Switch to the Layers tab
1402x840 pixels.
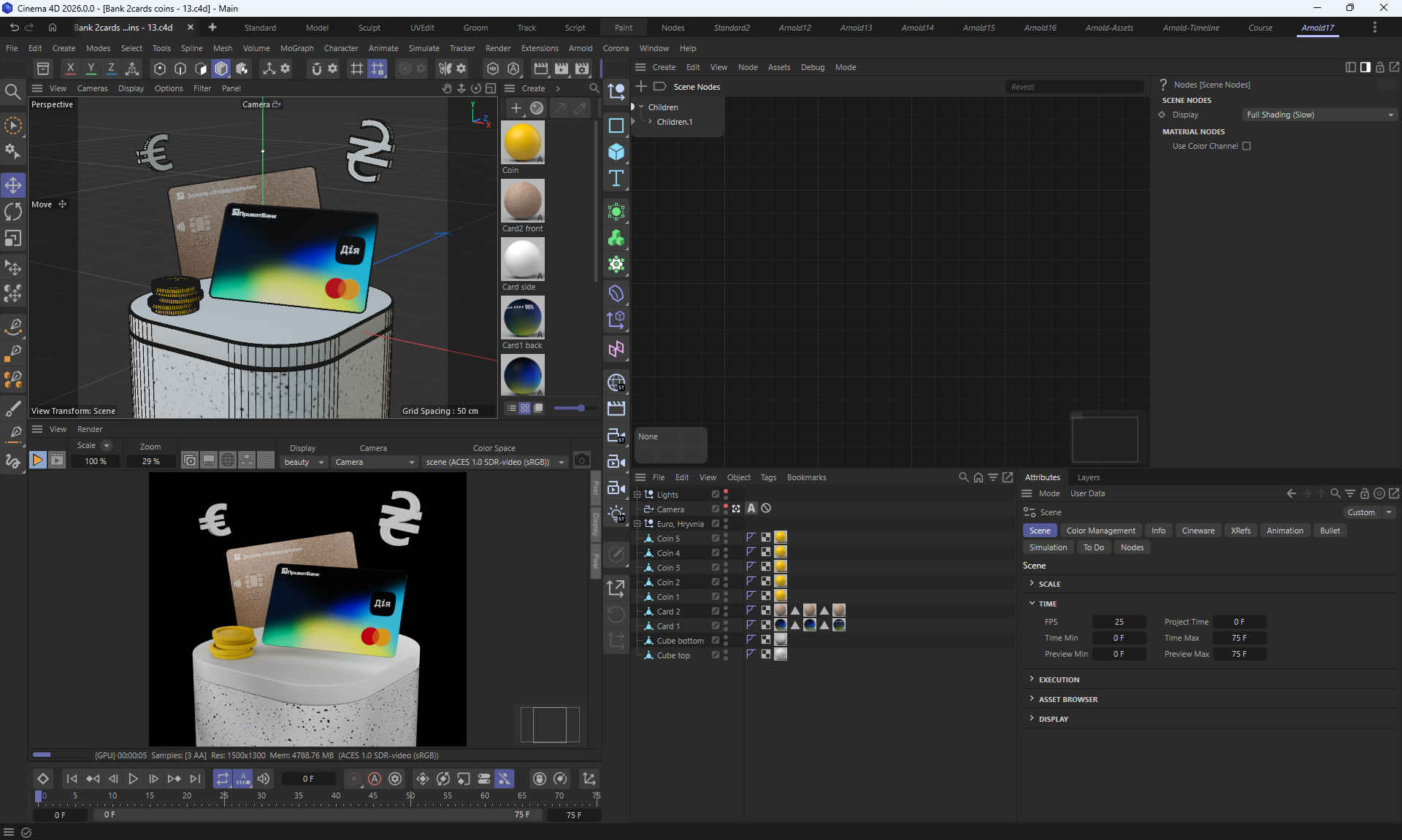coord(1088,477)
